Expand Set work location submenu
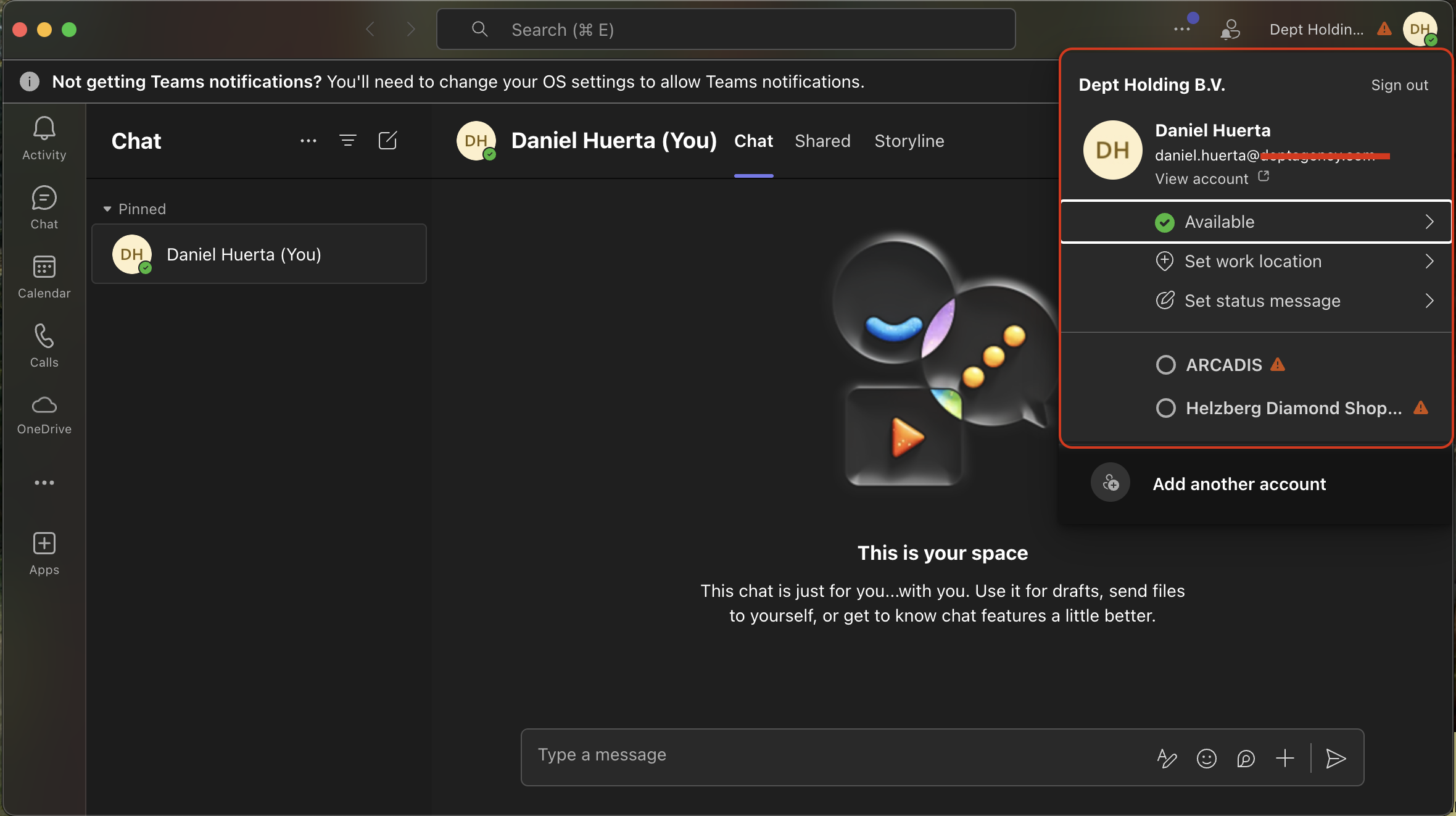Screen dimensions: 1456x816 tap(1256, 261)
